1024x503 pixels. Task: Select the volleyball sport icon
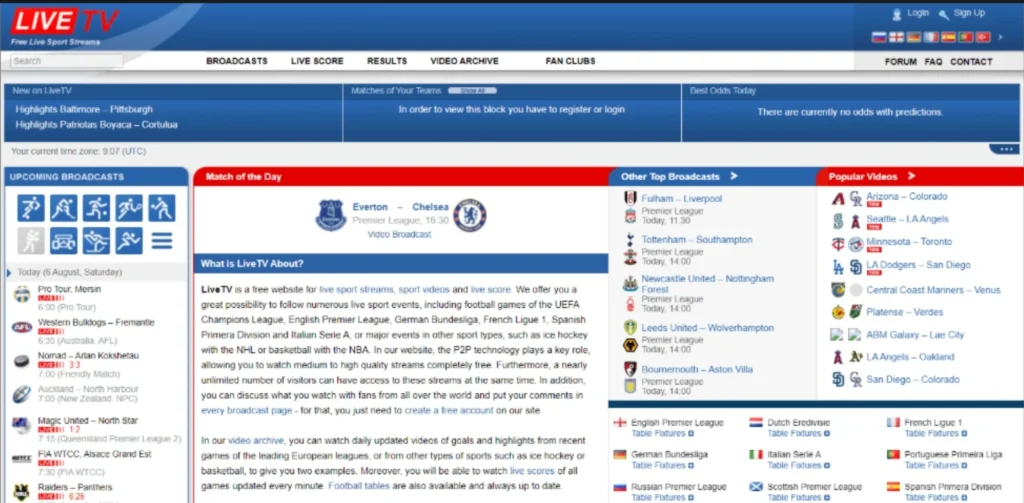pyautogui.click(x=161, y=208)
